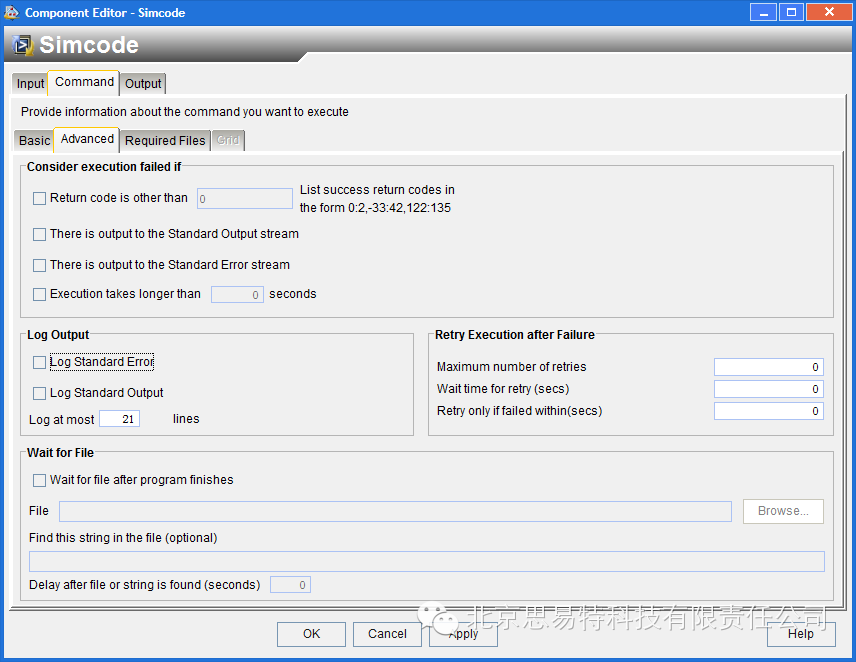
Task: Select the Advanced sub-tab
Action: [x=87, y=139]
